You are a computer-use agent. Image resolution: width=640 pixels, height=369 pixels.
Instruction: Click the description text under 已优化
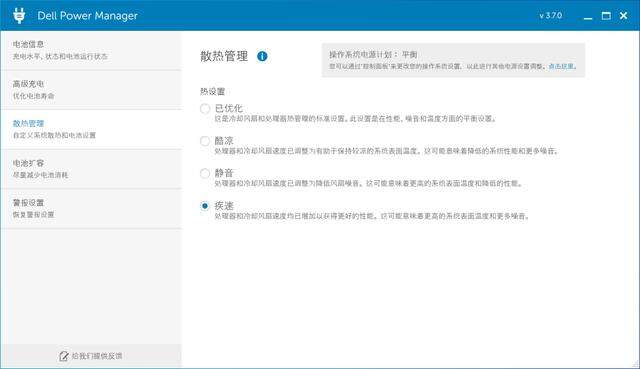point(356,119)
